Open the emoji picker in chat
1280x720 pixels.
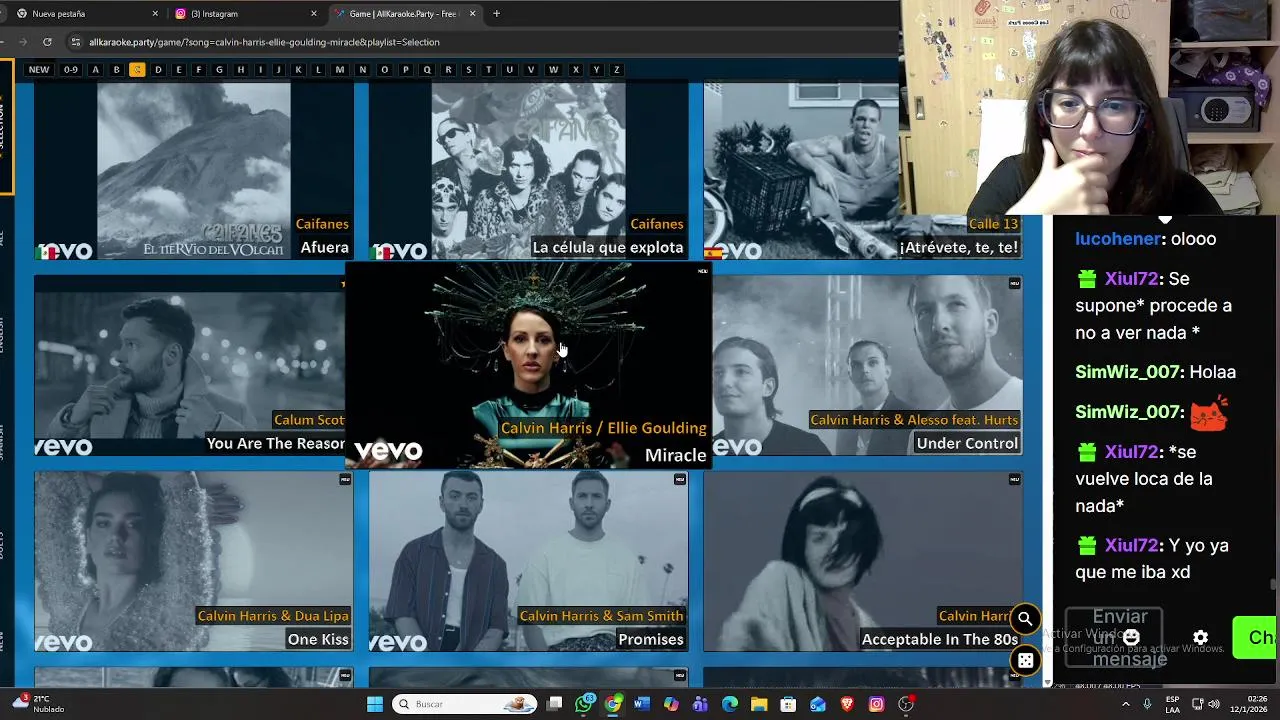[1131, 637]
